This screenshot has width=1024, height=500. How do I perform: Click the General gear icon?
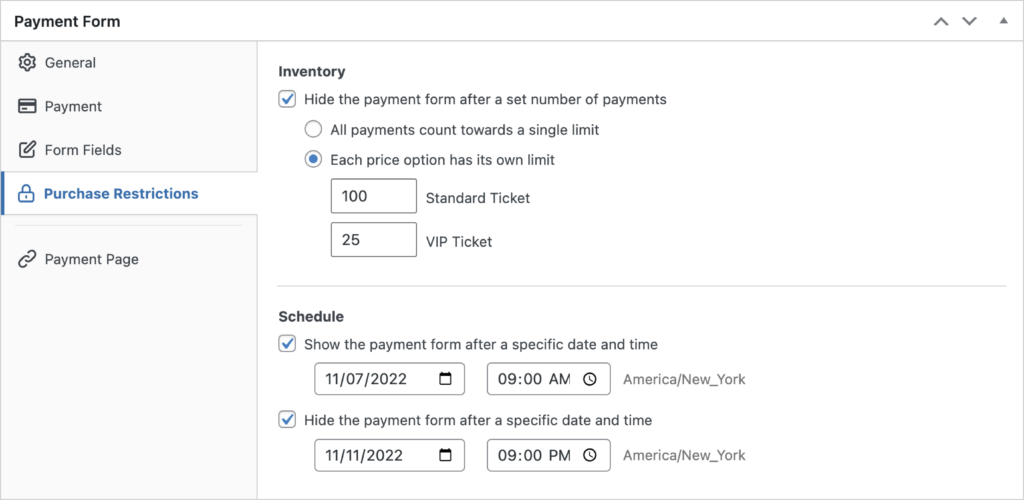click(x=27, y=63)
